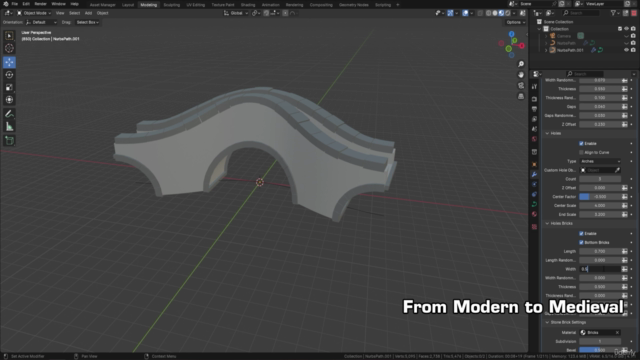Switch perspective/orthographic grid gizmo
The image size is (640, 360).
coord(521,96)
